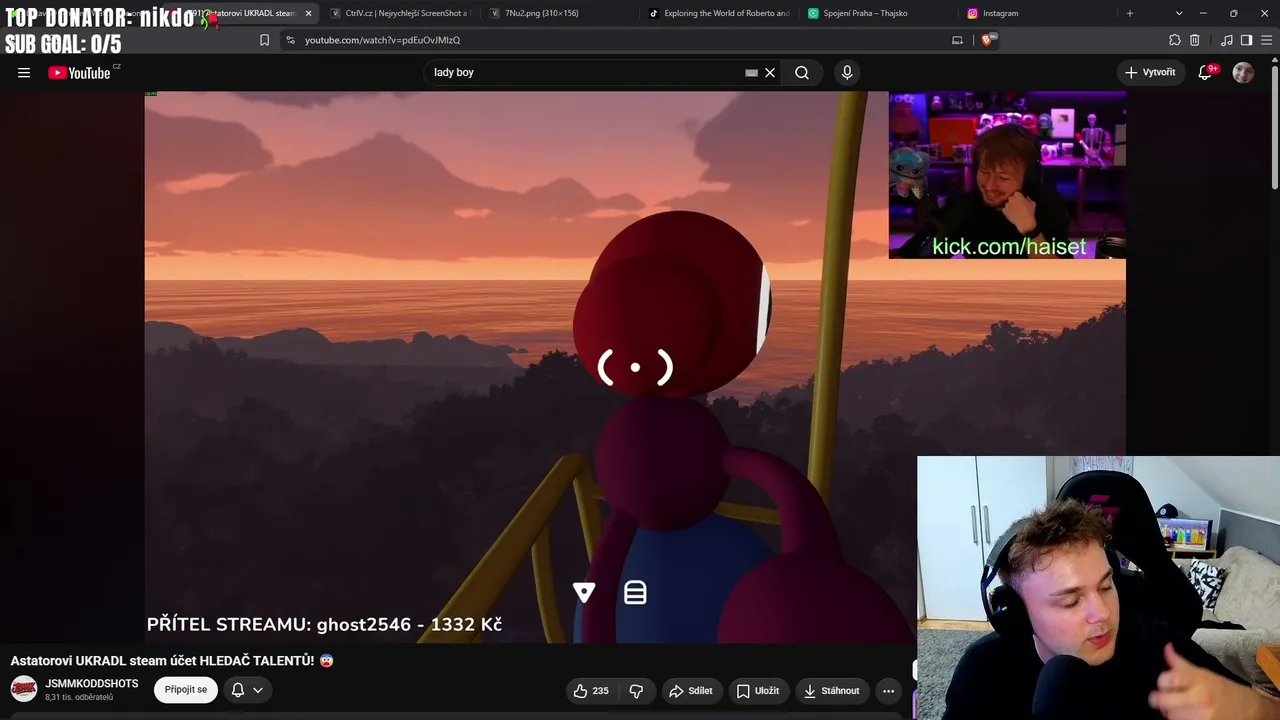
Task: Switch to the Instagram tab
Action: pyautogui.click(x=1038, y=13)
